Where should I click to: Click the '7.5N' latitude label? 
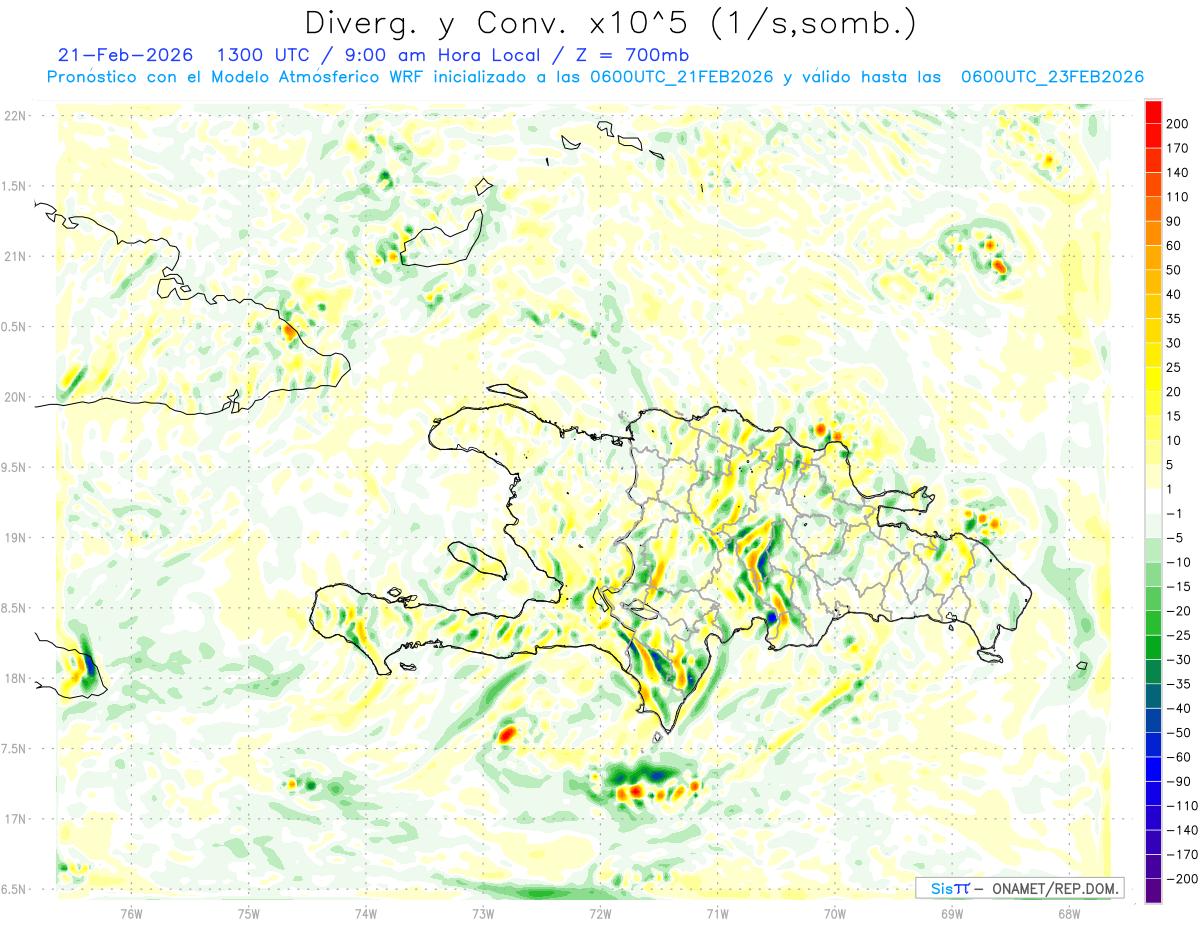(x=15, y=748)
